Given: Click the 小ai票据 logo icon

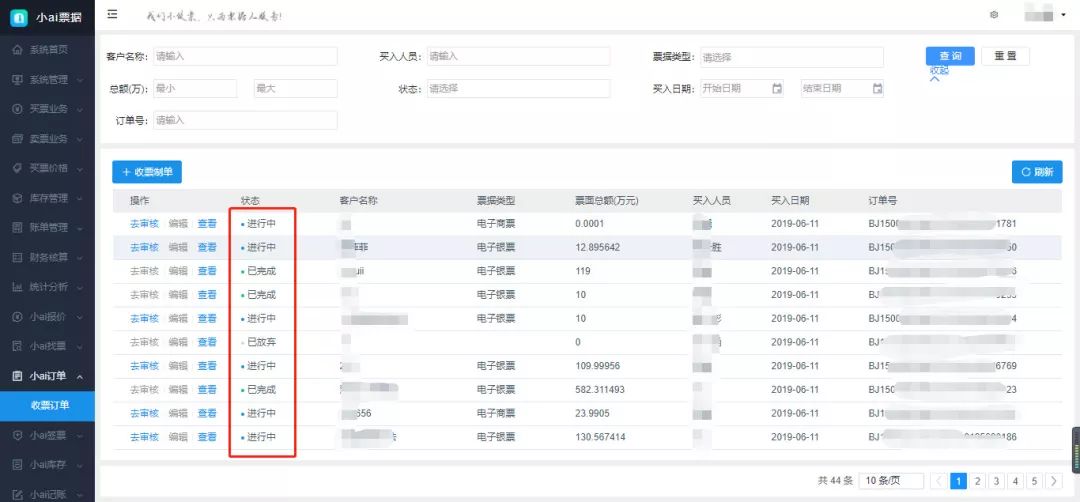Looking at the screenshot, I should point(19,18).
